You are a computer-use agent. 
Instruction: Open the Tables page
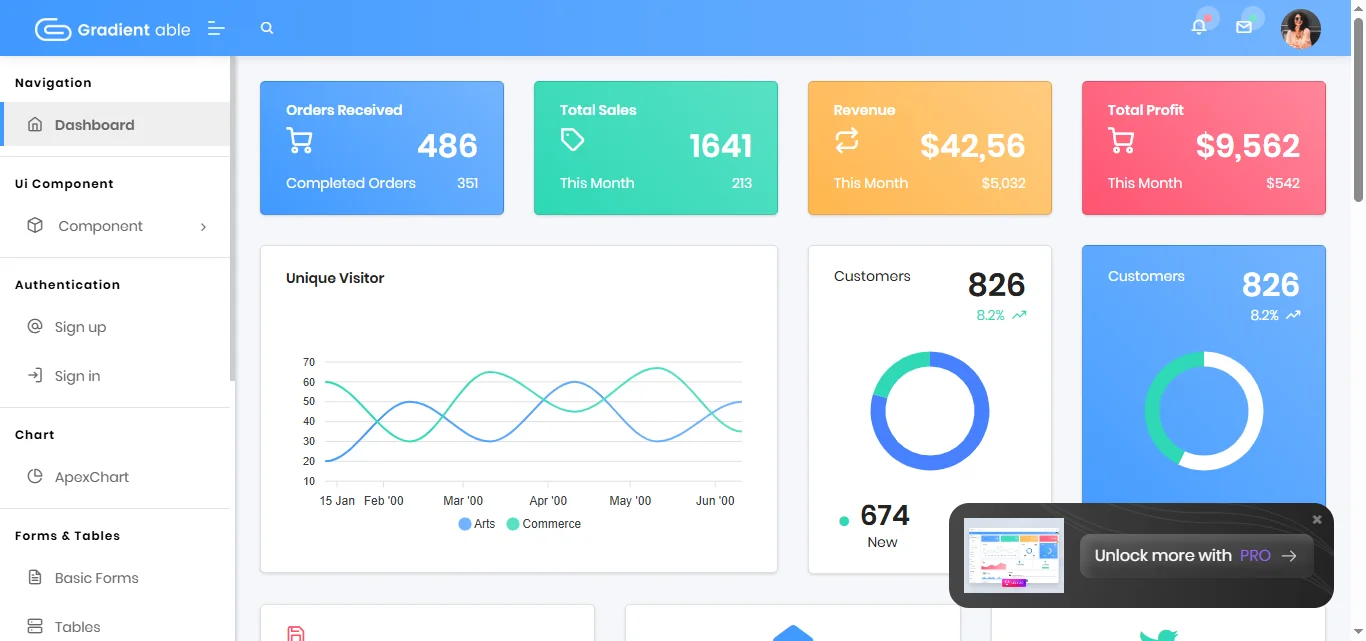pyautogui.click(x=116, y=627)
